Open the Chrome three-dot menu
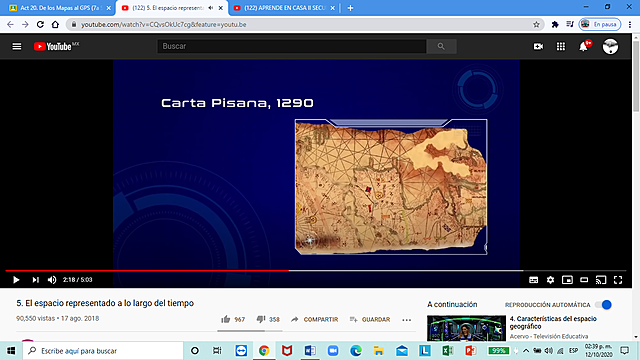This screenshot has width=640, height=360. (x=630, y=24)
